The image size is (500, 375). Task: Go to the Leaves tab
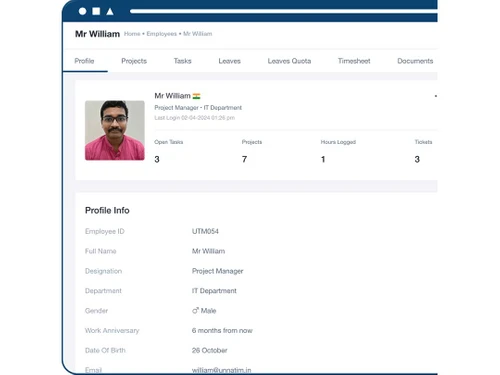[229, 61]
